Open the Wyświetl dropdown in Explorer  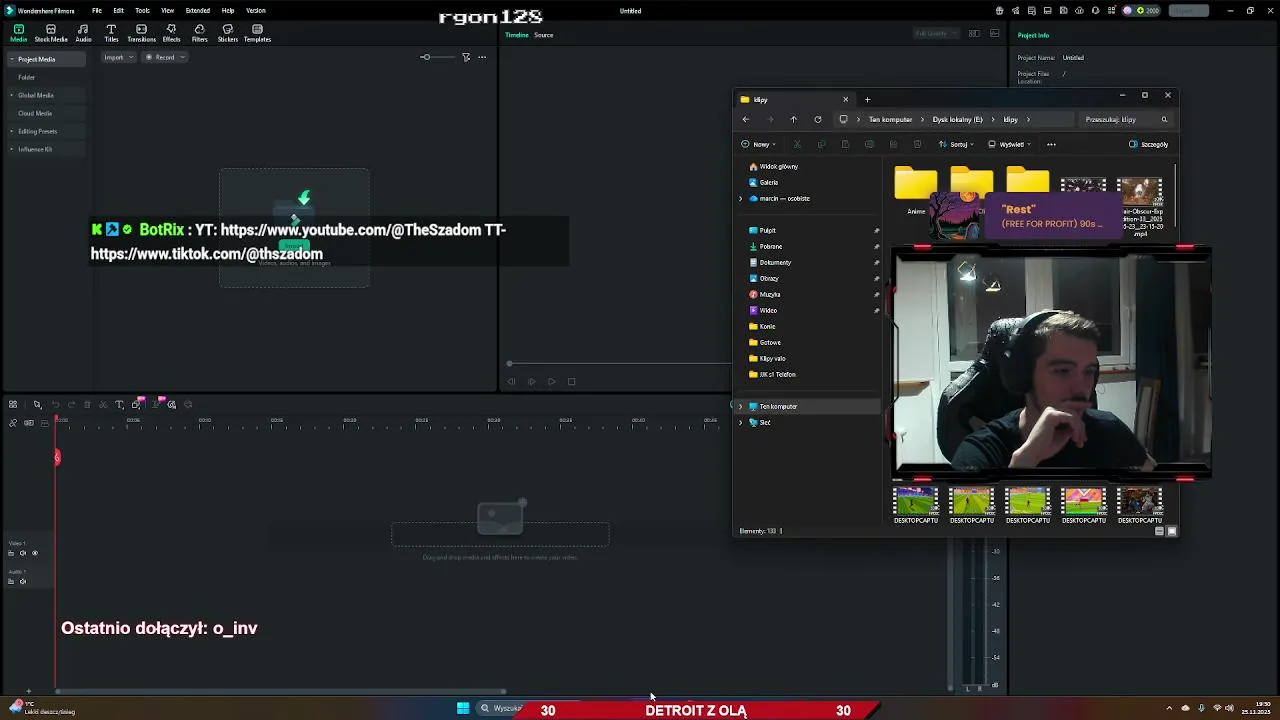pos(1008,144)
